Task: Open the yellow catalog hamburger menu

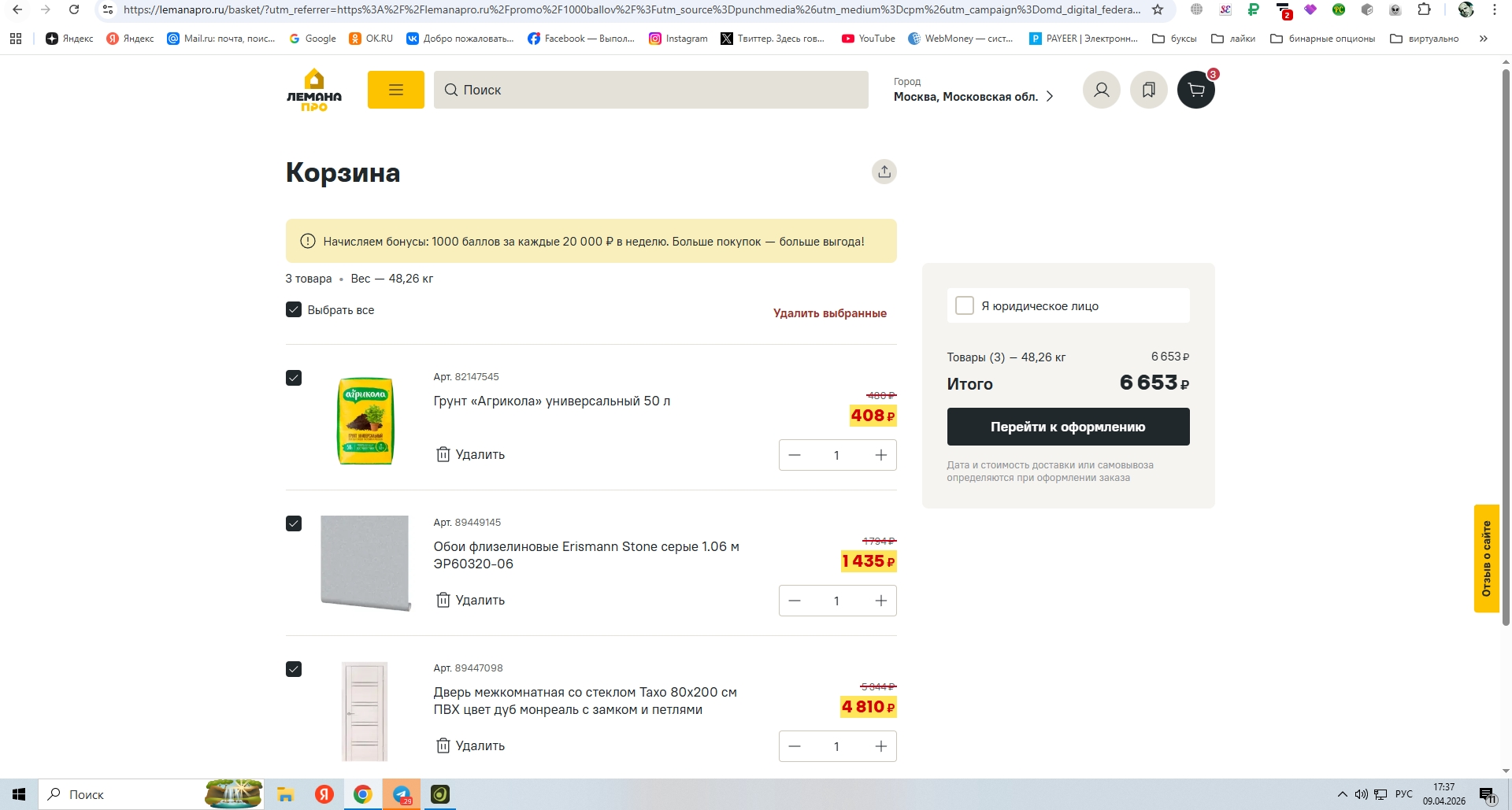Action: click(396, 90)
